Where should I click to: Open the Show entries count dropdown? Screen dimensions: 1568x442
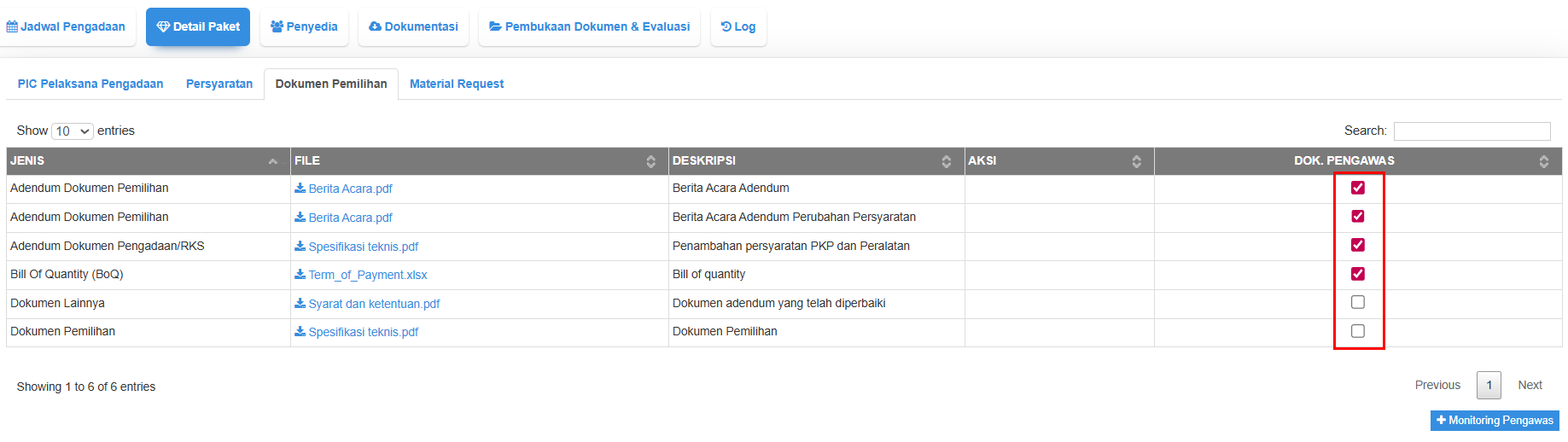tap(73, 131)
